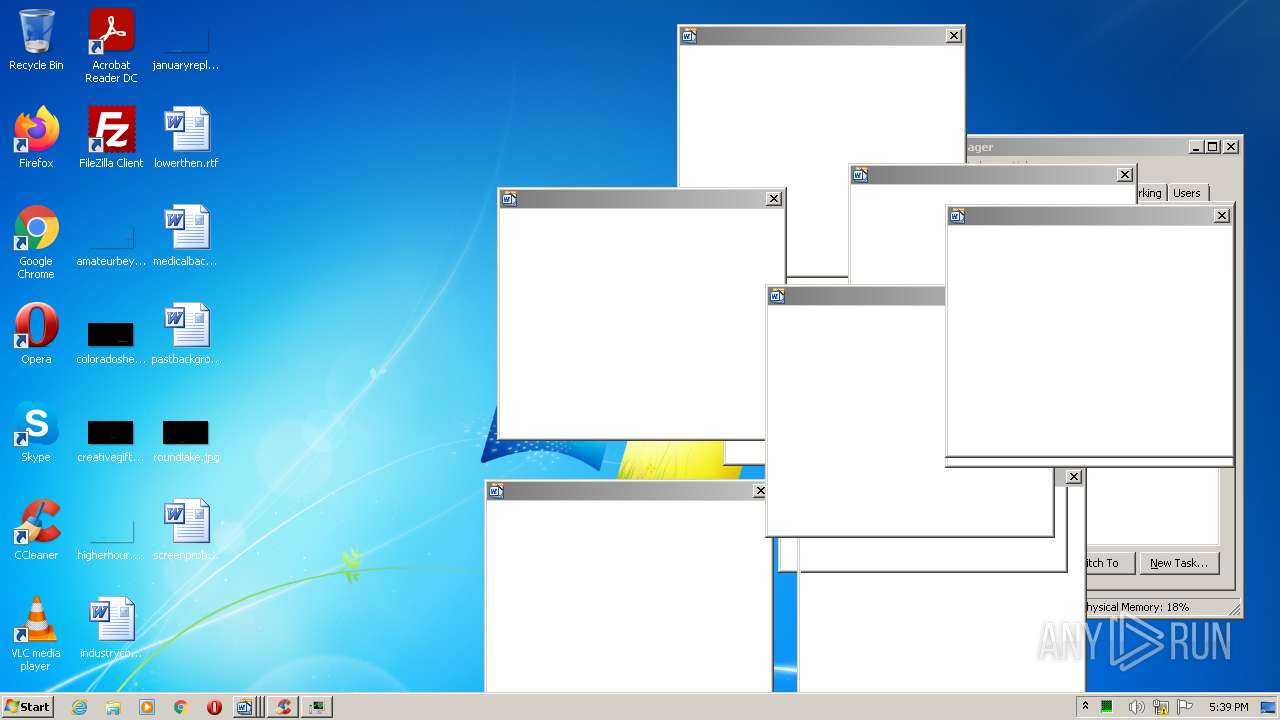This screenshot has height=720, width=1280.
Task: Click the Show Desktop button
Action: click(x=1269, y=707)
